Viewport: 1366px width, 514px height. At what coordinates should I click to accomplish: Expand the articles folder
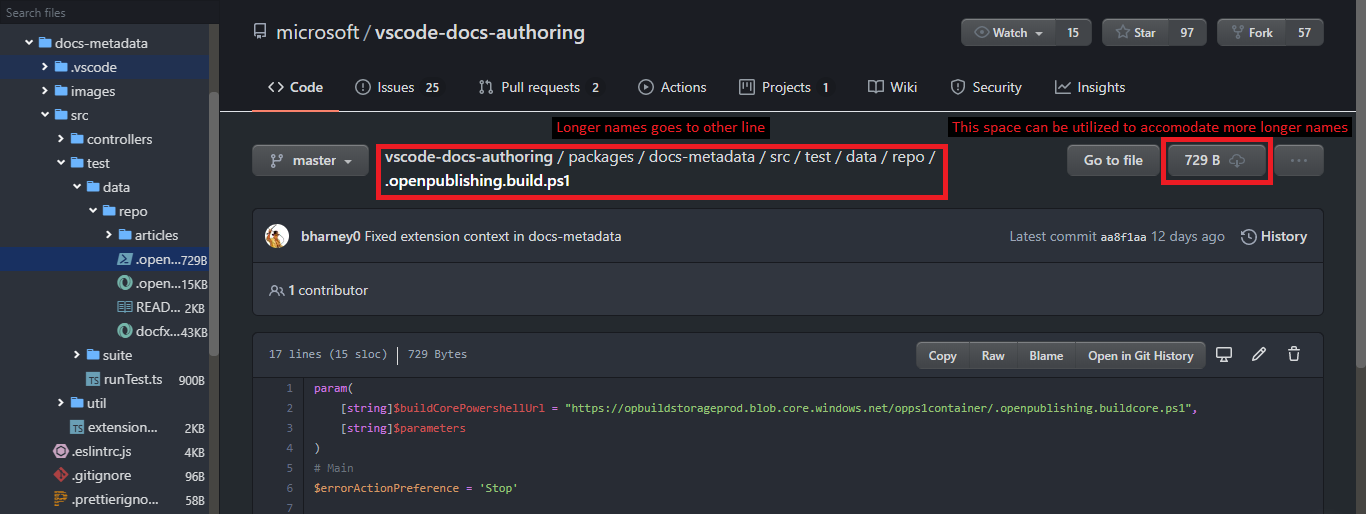109,235
